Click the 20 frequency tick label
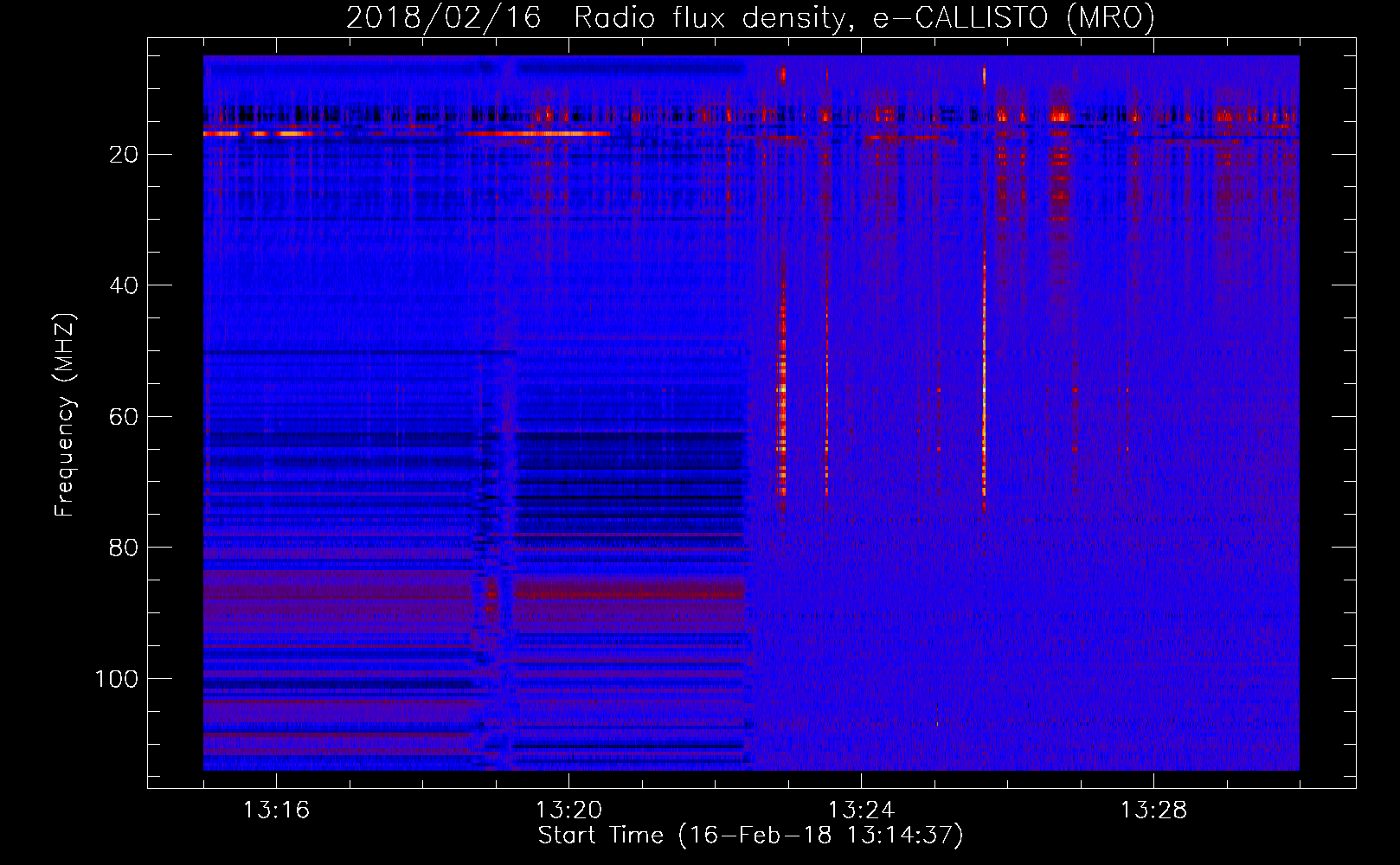 tap(125, 155)
